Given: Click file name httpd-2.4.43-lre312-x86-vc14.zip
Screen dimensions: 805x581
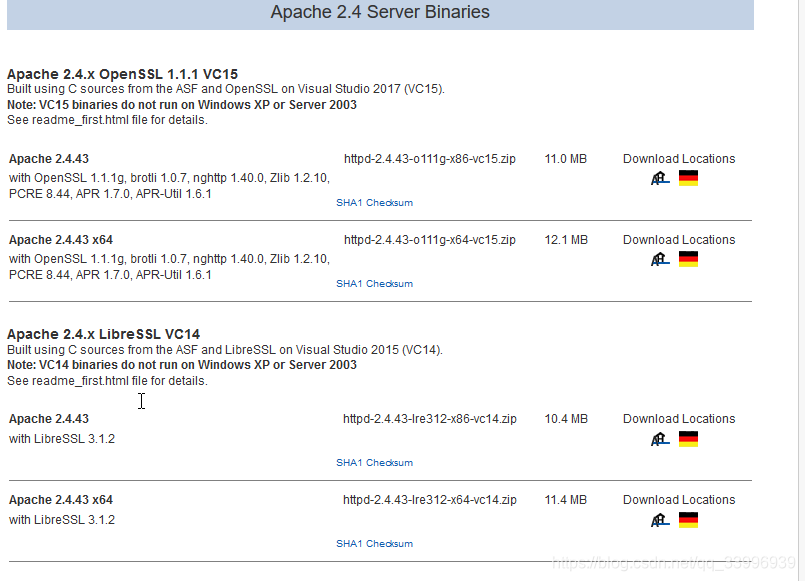Looking at the screenshot, I should pyautogui.click(x=430, y=419).
